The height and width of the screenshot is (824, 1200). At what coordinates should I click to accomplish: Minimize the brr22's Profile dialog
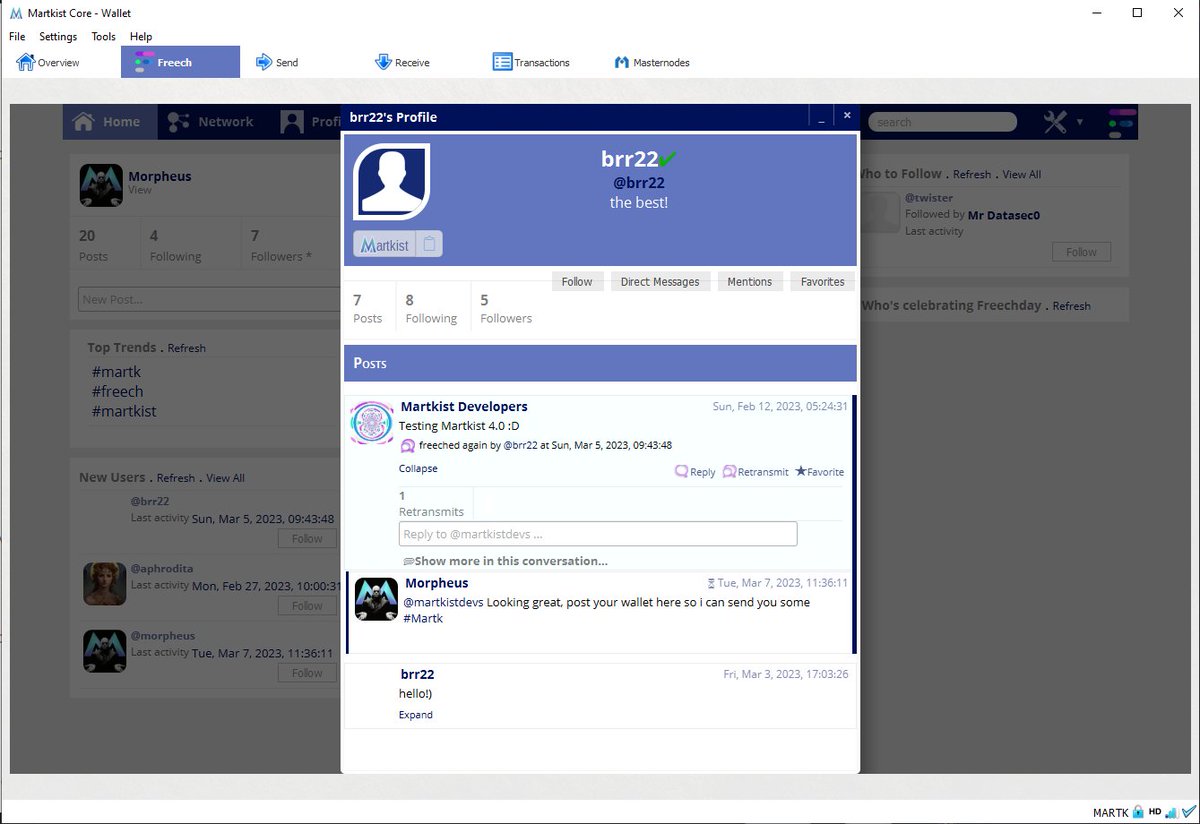tap(822, 117)
